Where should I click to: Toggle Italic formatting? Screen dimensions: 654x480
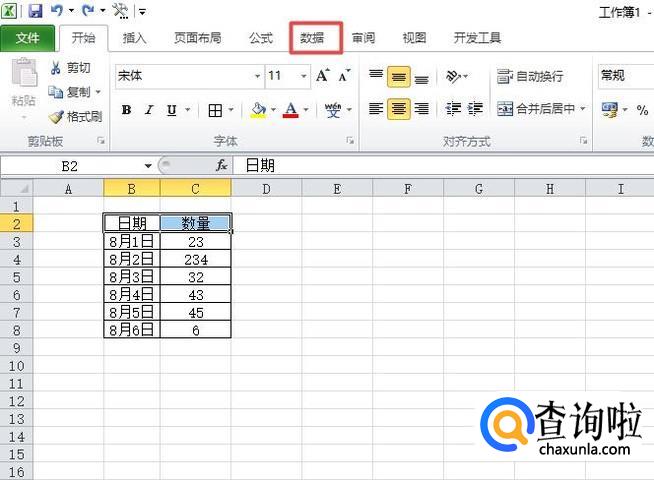[149, 110]
